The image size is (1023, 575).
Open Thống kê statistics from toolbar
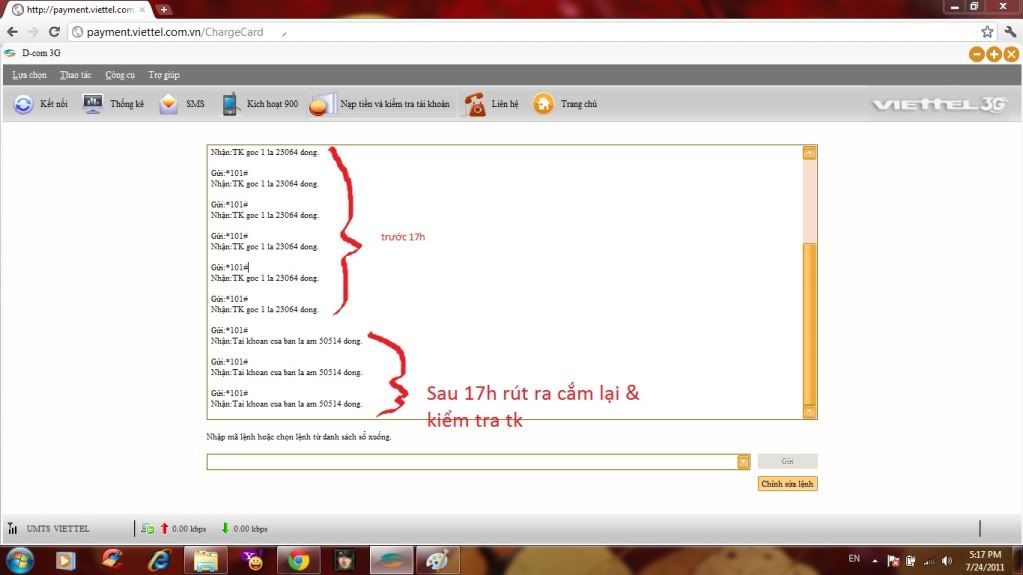93,104
